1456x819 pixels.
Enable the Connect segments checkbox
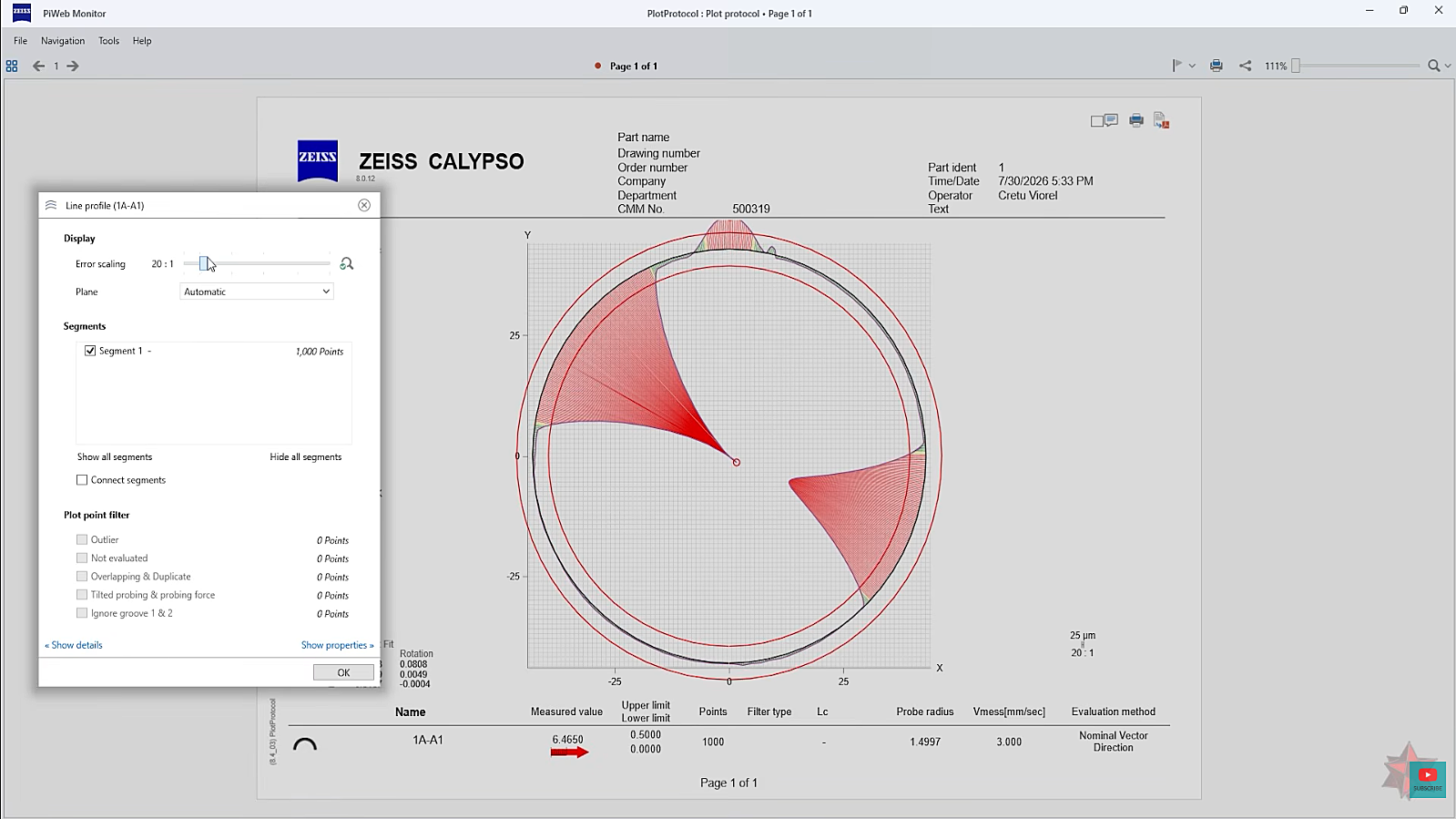[82, 480]
